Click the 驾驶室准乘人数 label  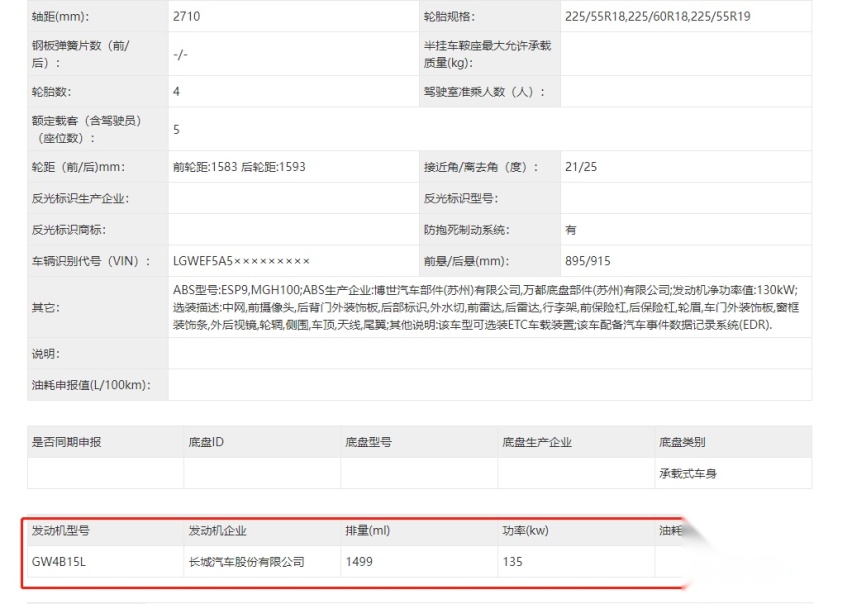point(484,92)
